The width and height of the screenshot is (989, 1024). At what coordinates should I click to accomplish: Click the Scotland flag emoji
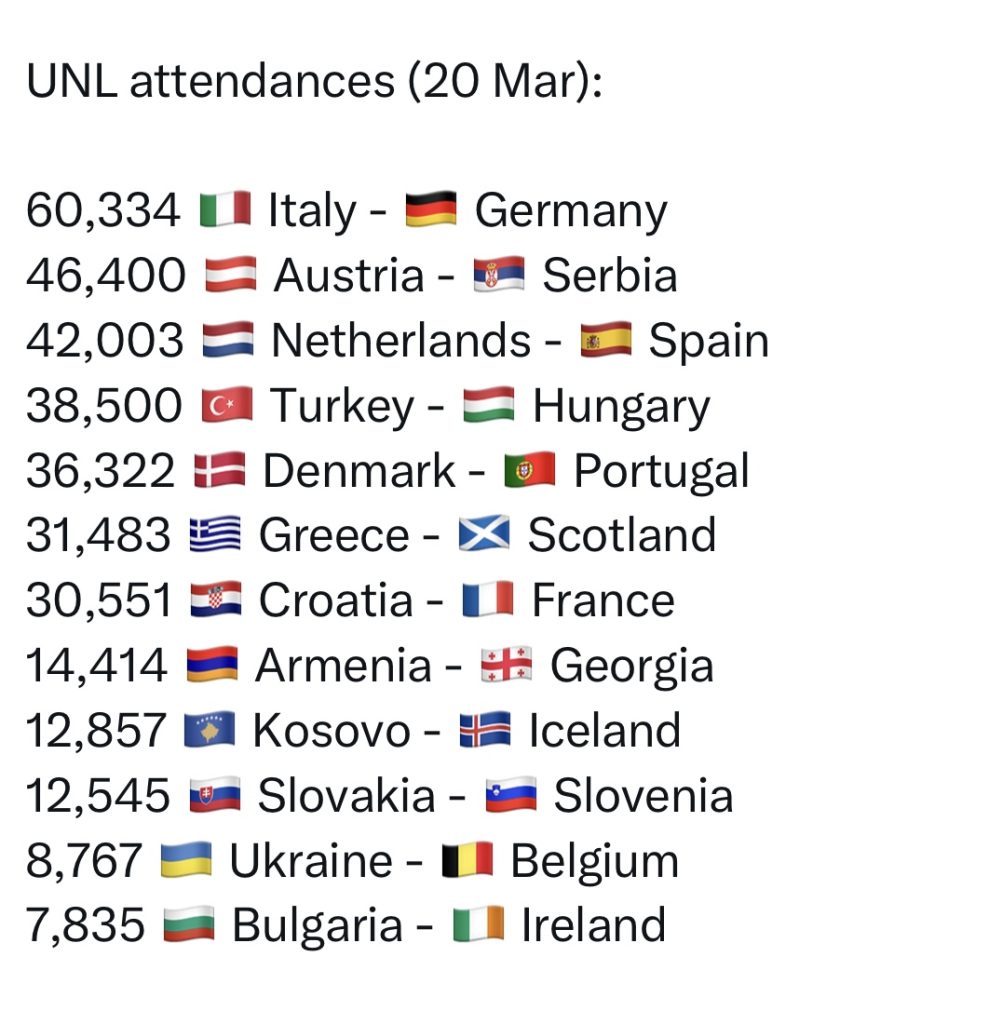(485, 536)
